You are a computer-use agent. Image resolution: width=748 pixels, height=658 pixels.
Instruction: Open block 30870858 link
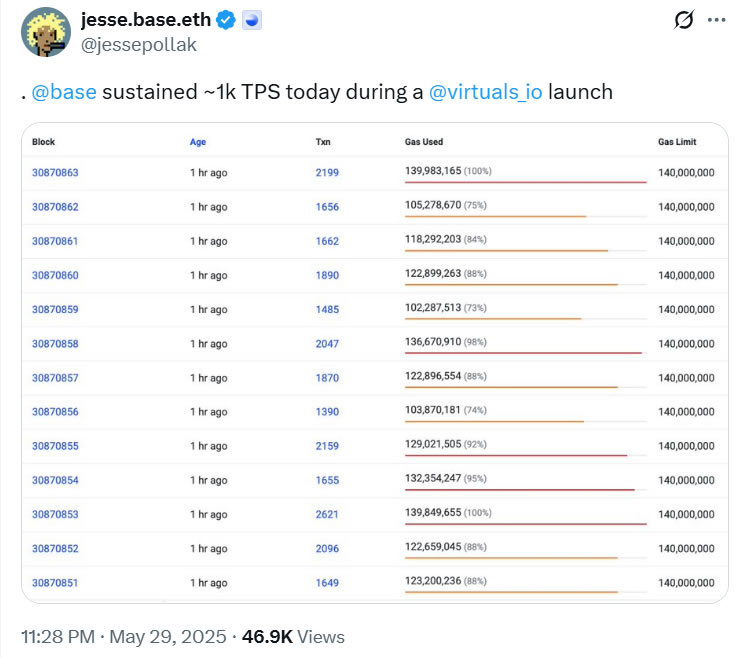coord(55,344)
